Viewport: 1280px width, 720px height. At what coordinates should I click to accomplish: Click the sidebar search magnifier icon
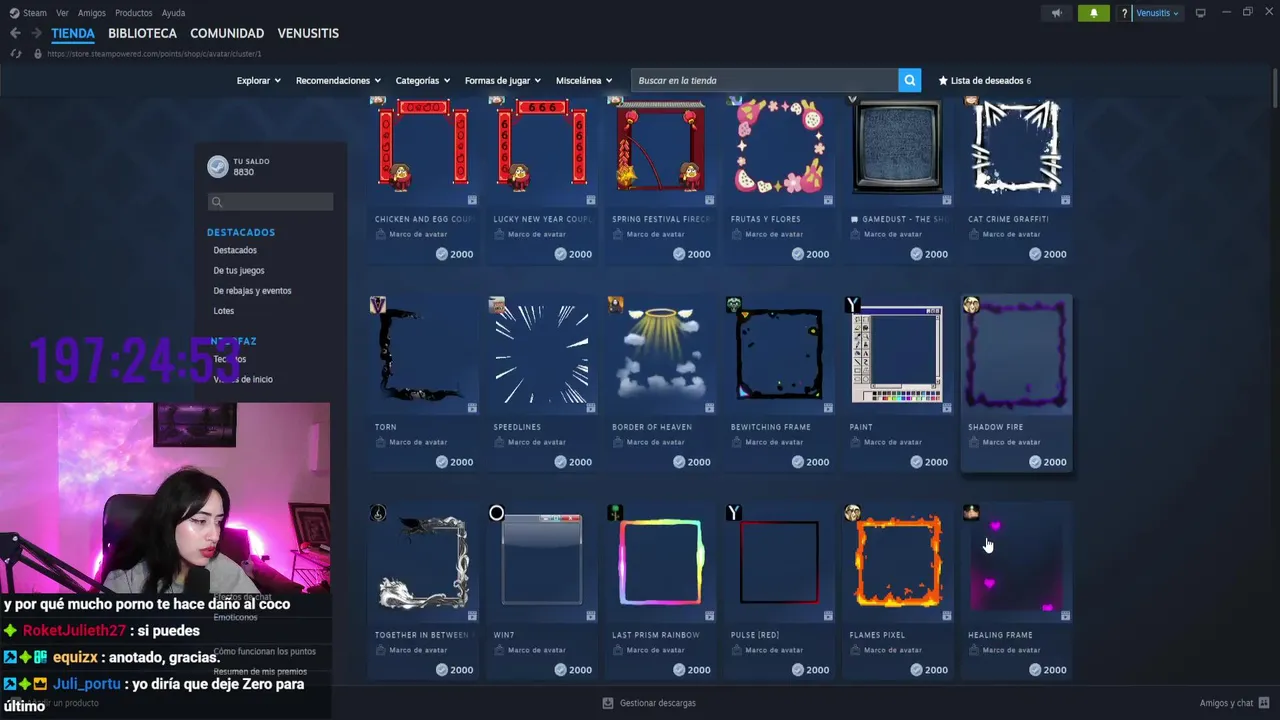[x=216, y=202]
